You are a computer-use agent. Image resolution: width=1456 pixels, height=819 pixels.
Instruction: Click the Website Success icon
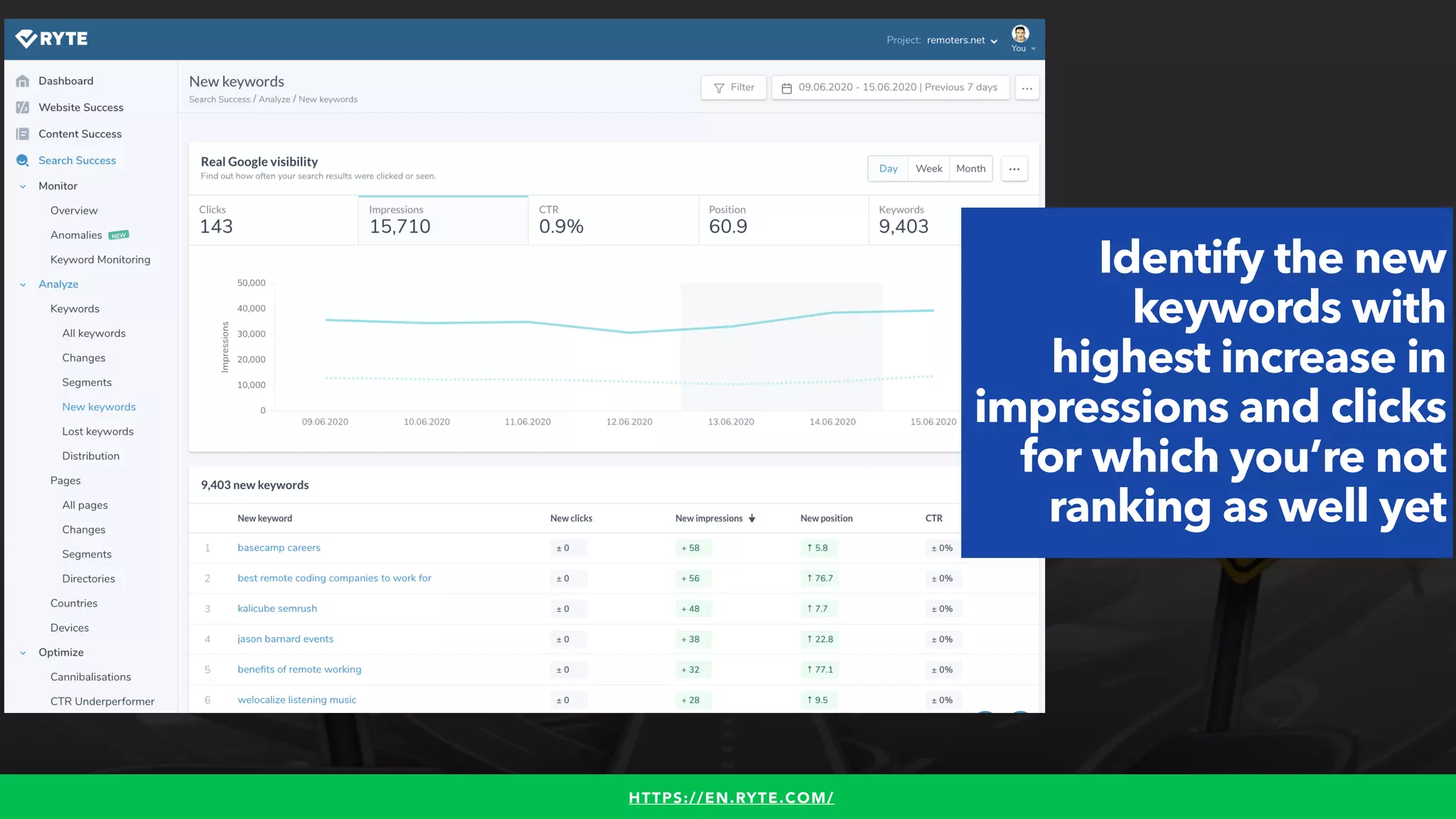coord(23,107)
